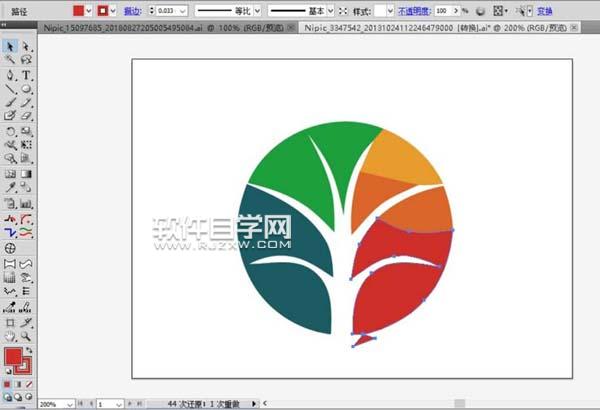Set paint mode to None
The height and width of the screenshot is (410, 600).
pos(29,384)
